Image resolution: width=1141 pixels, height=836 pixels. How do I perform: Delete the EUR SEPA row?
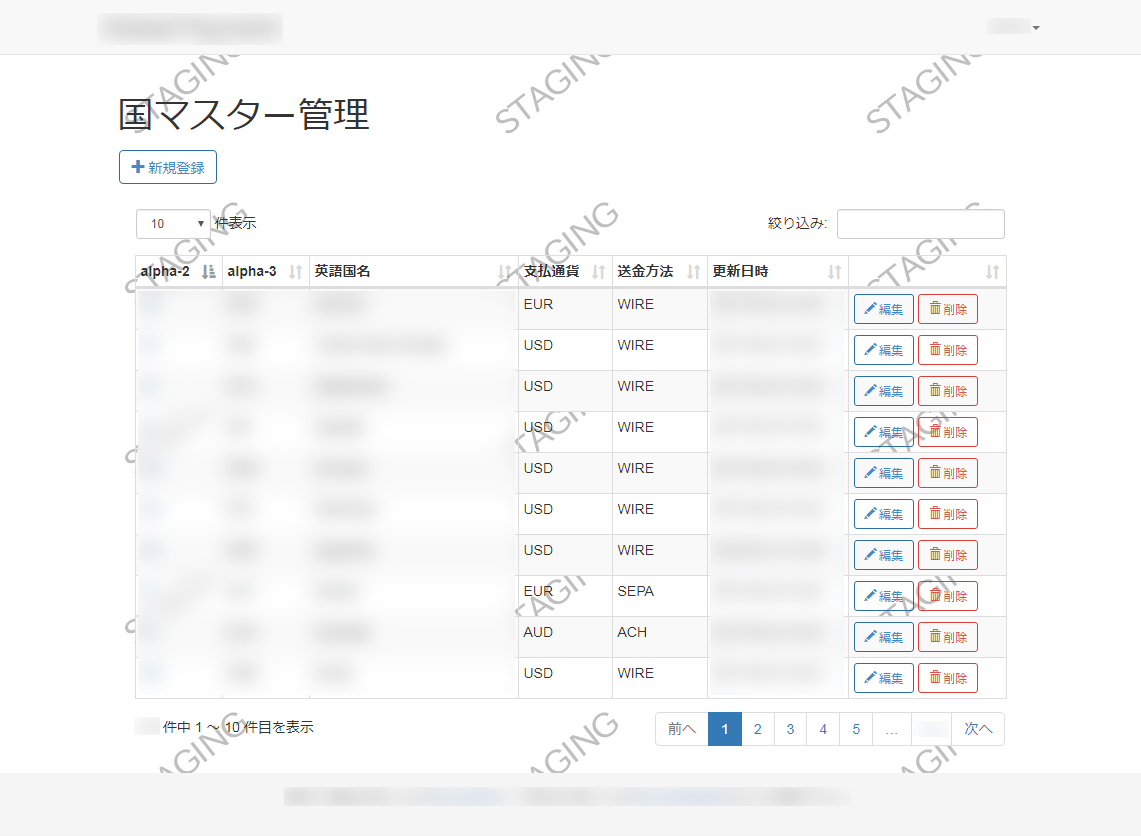(947, 596)
